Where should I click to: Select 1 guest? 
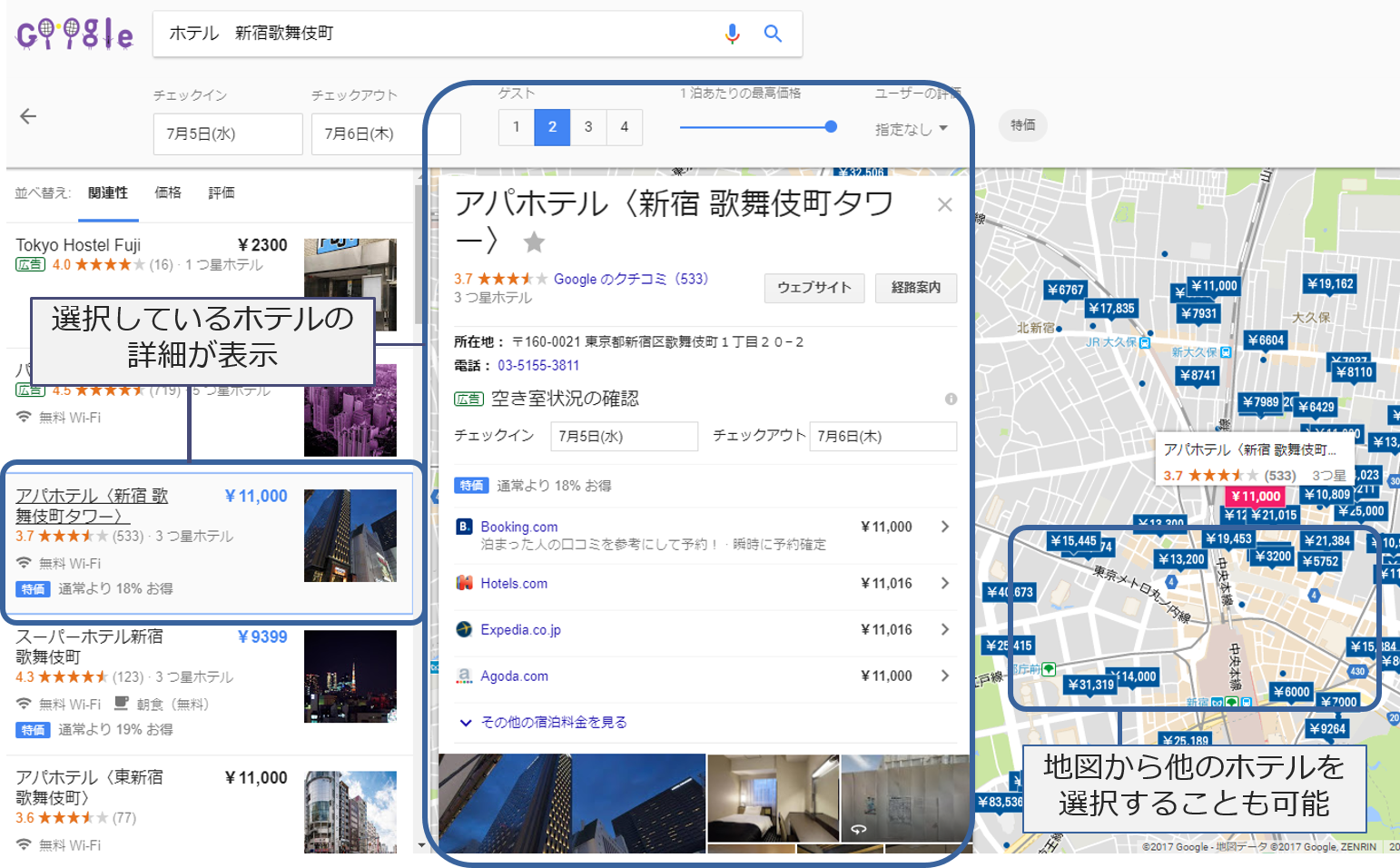516,127
